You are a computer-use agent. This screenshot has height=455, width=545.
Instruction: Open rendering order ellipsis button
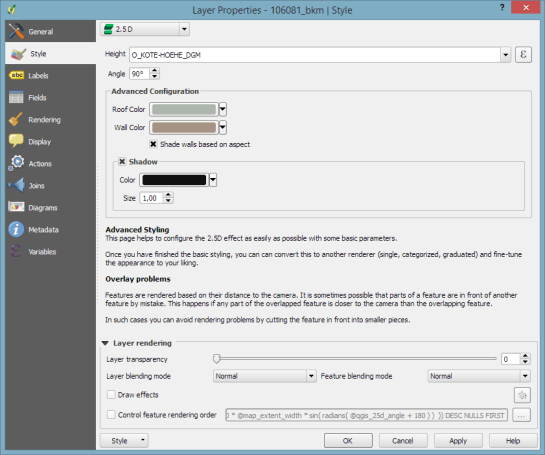(x=521, y=415)
